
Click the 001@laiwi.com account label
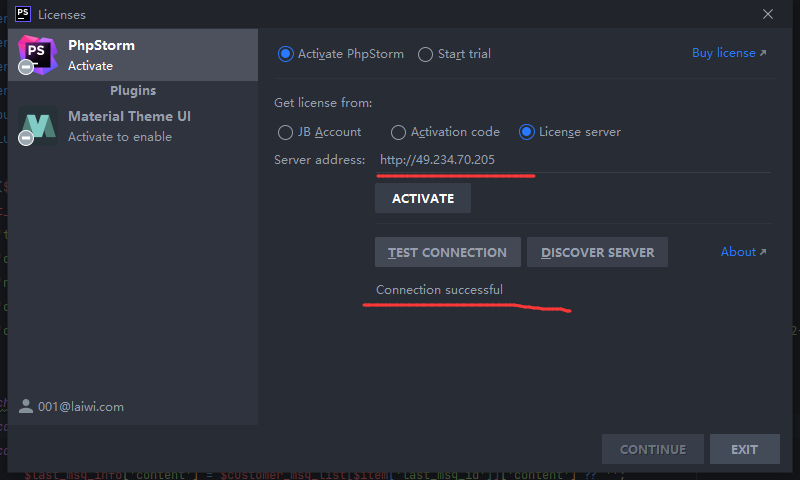tap(81, 407)
